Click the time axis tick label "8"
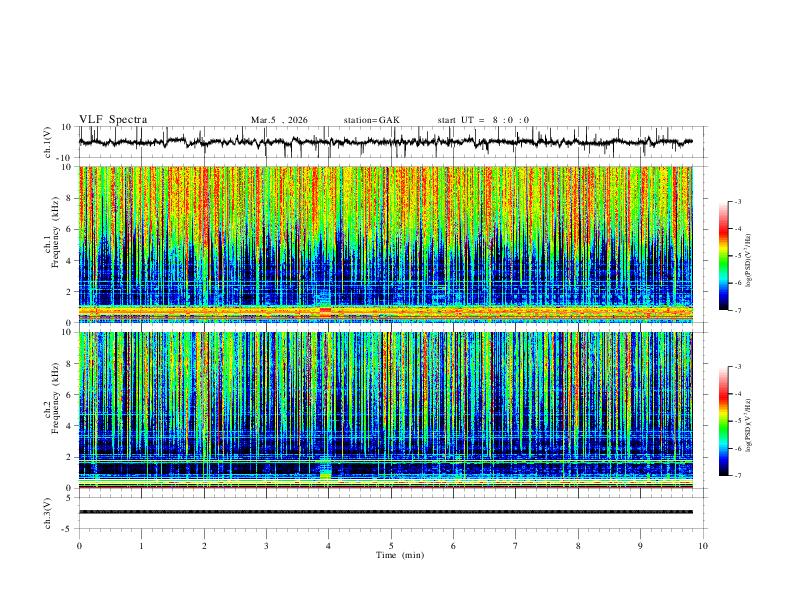Viewport: 792px width, 612px height. pyautogui.click(x=578, y=546)
